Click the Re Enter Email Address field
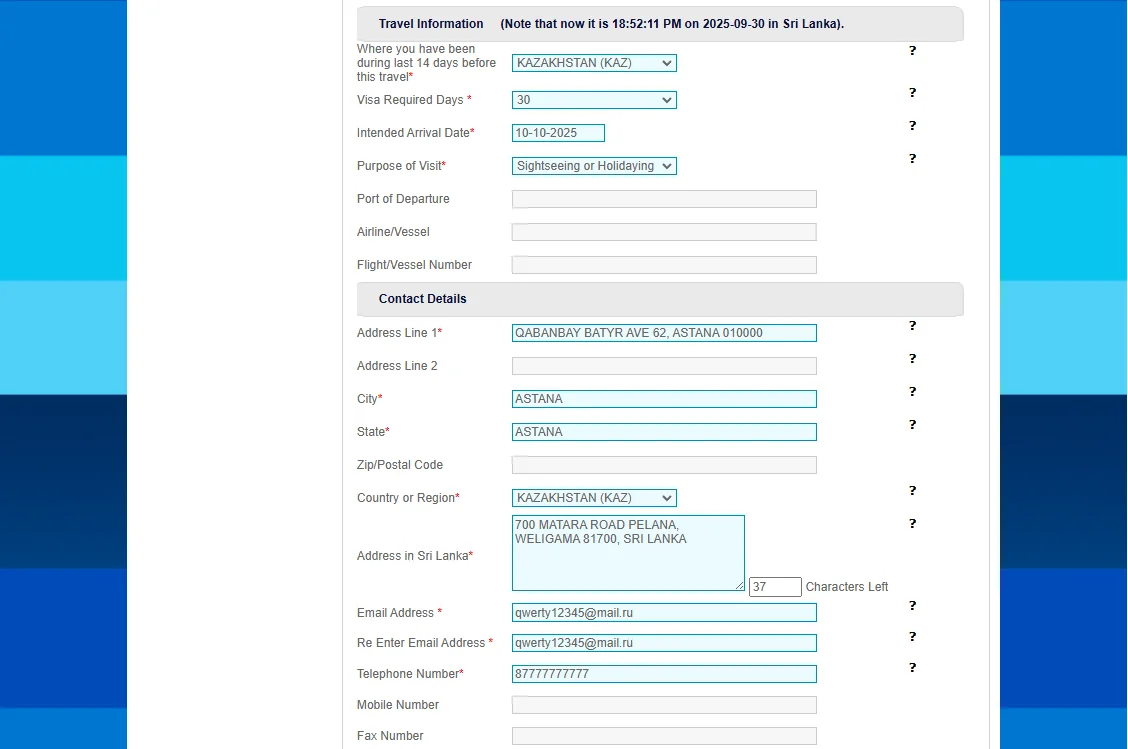 [x=664, y=643]
